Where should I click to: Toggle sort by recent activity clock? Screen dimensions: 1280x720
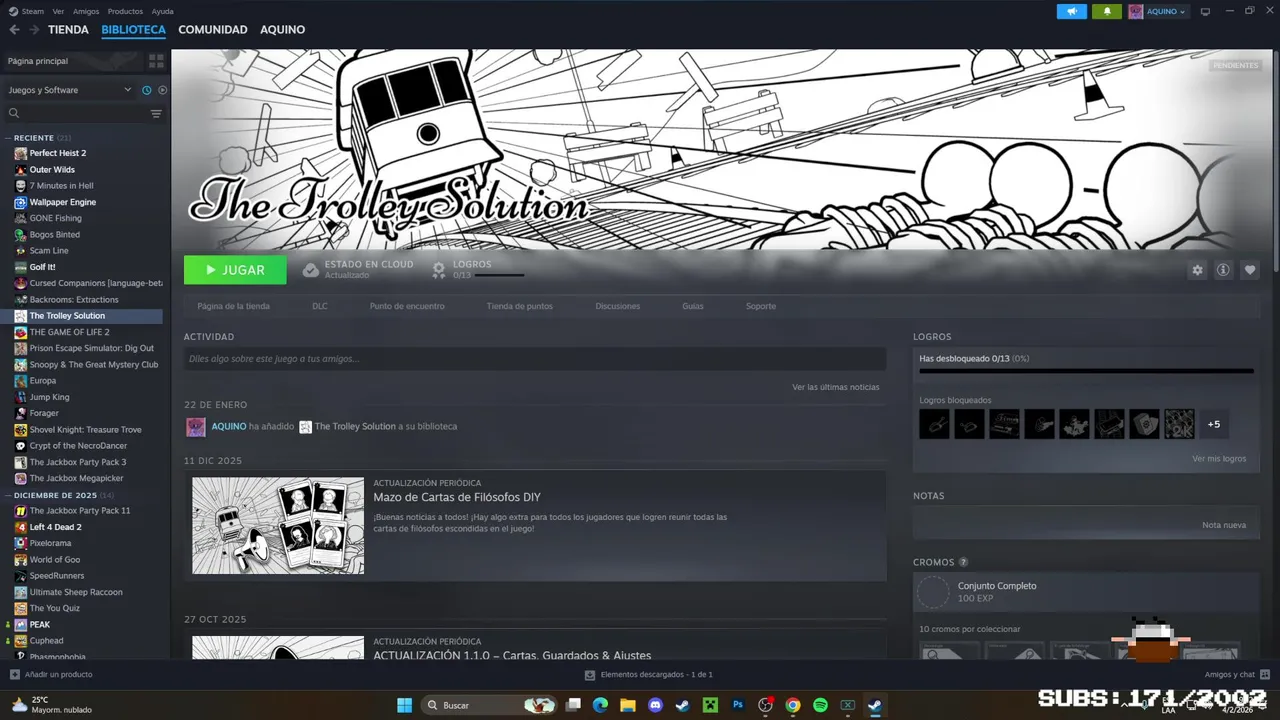click(x=147, y=90)
